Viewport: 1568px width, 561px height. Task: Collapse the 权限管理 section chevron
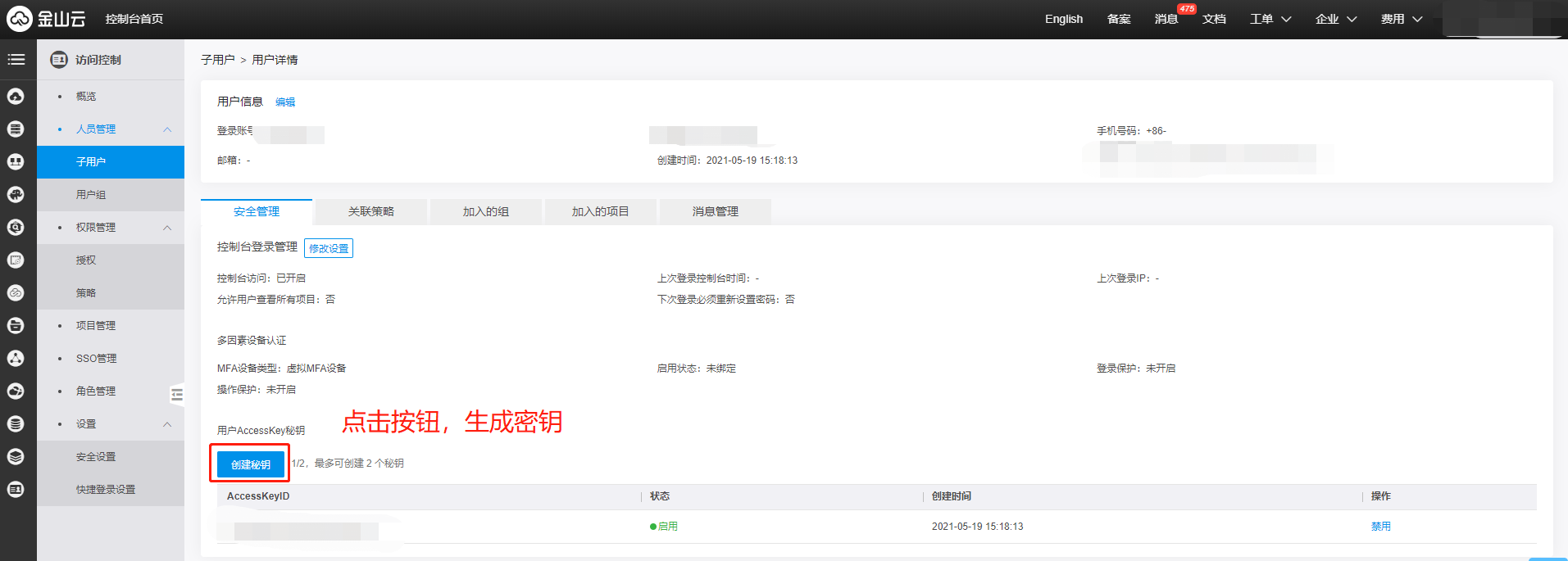[167, 228]
